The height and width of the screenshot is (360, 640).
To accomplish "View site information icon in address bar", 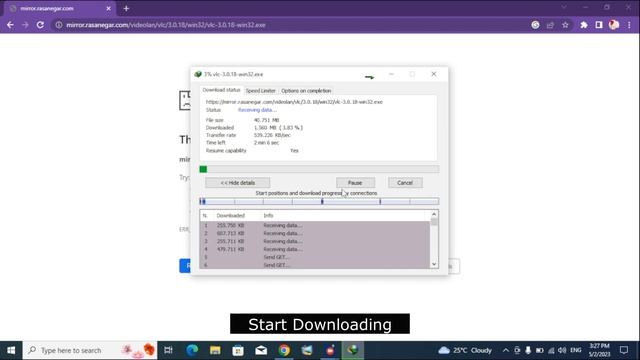I will (59, 25).
